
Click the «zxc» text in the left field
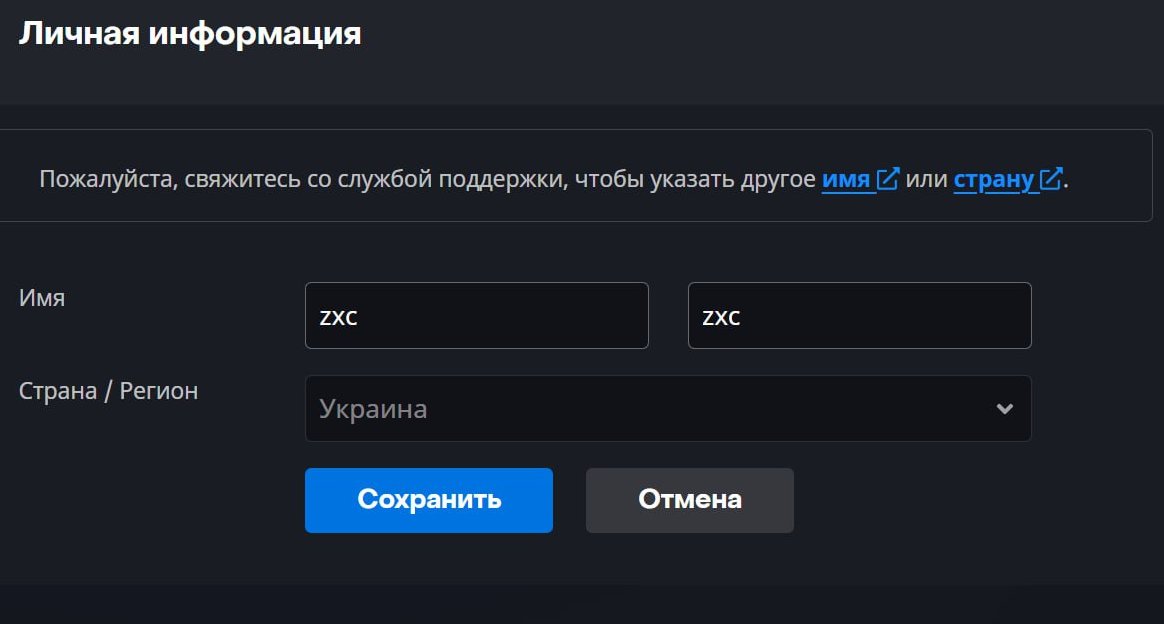tap(339, 318)
